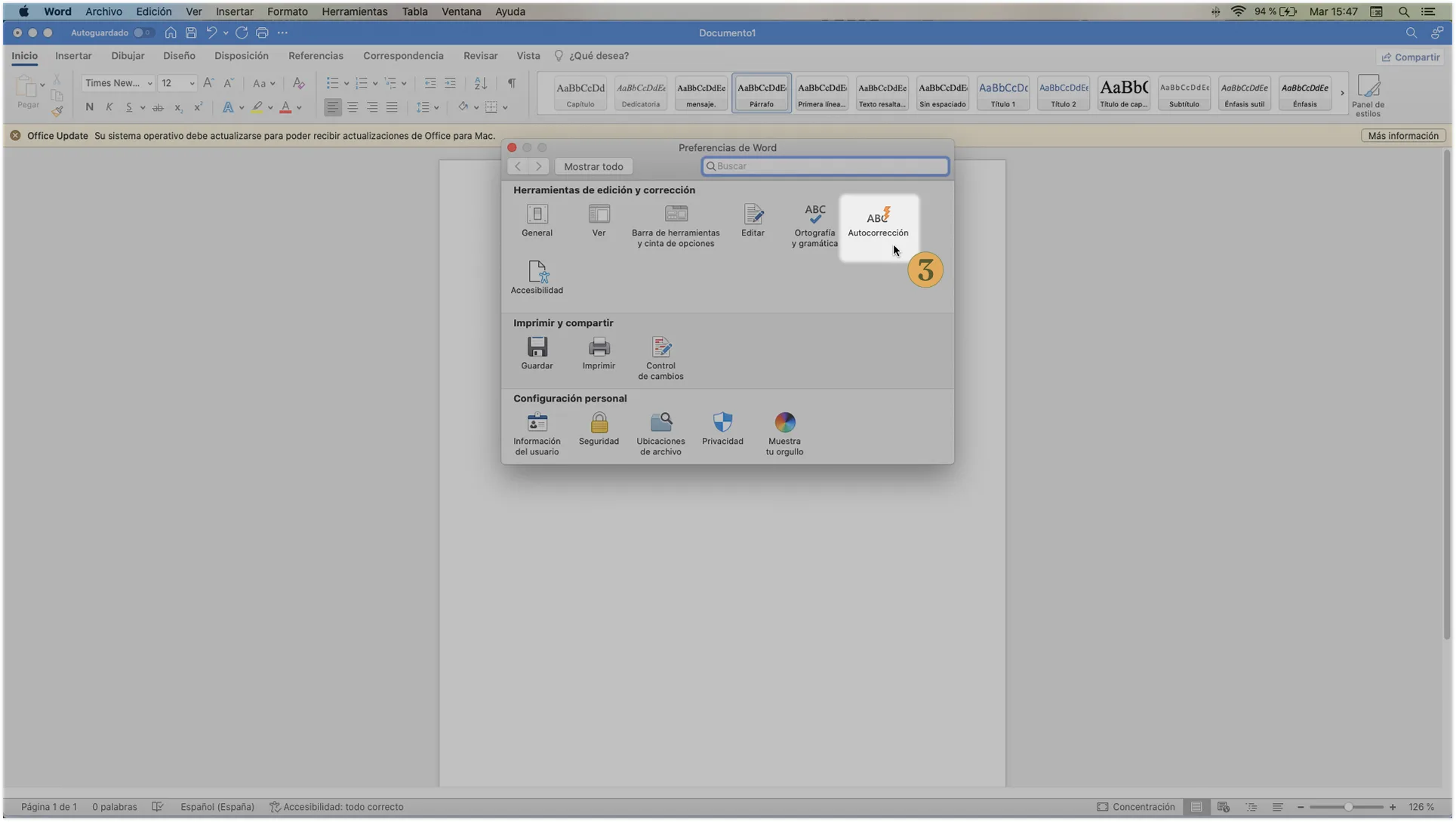Toggle the Autoguardado switch
The image size is (1456, 822).
coord(143,32)
